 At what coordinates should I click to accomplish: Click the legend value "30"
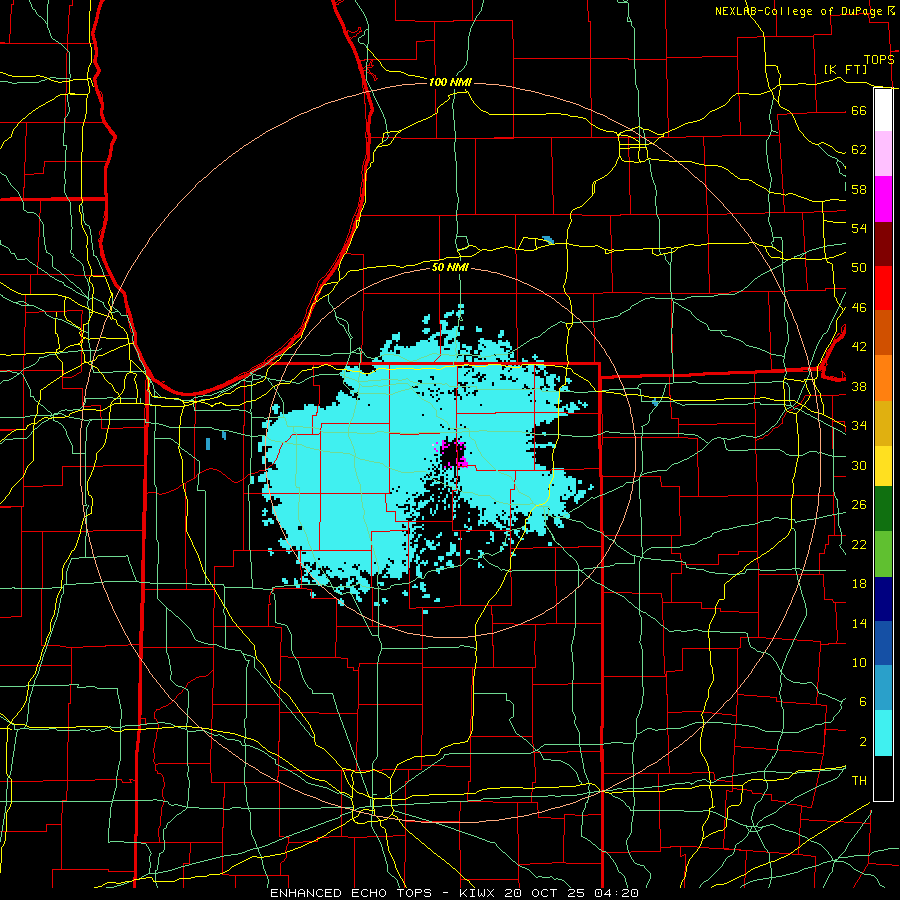point(859,465)
